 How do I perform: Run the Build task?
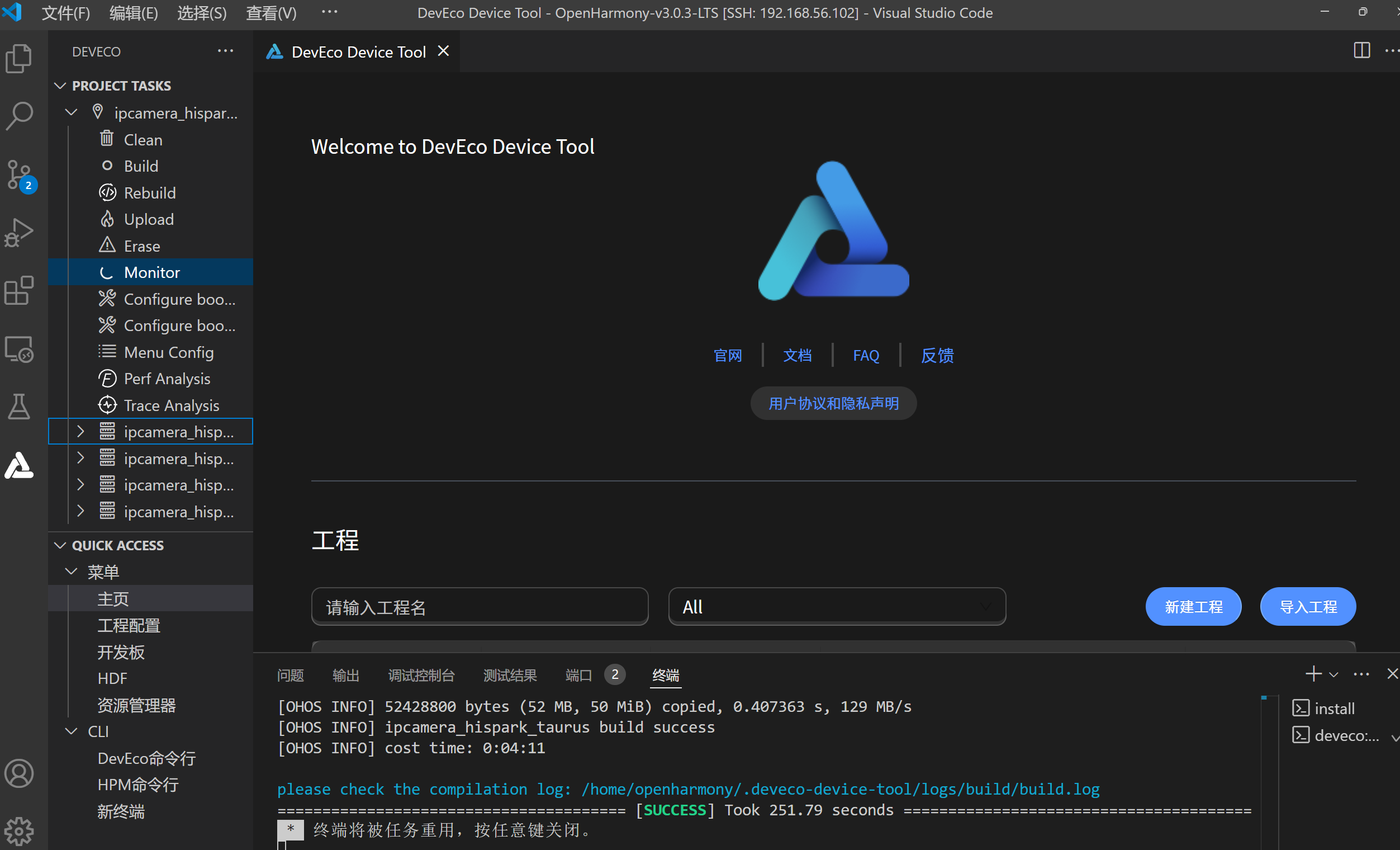[150, 166]
